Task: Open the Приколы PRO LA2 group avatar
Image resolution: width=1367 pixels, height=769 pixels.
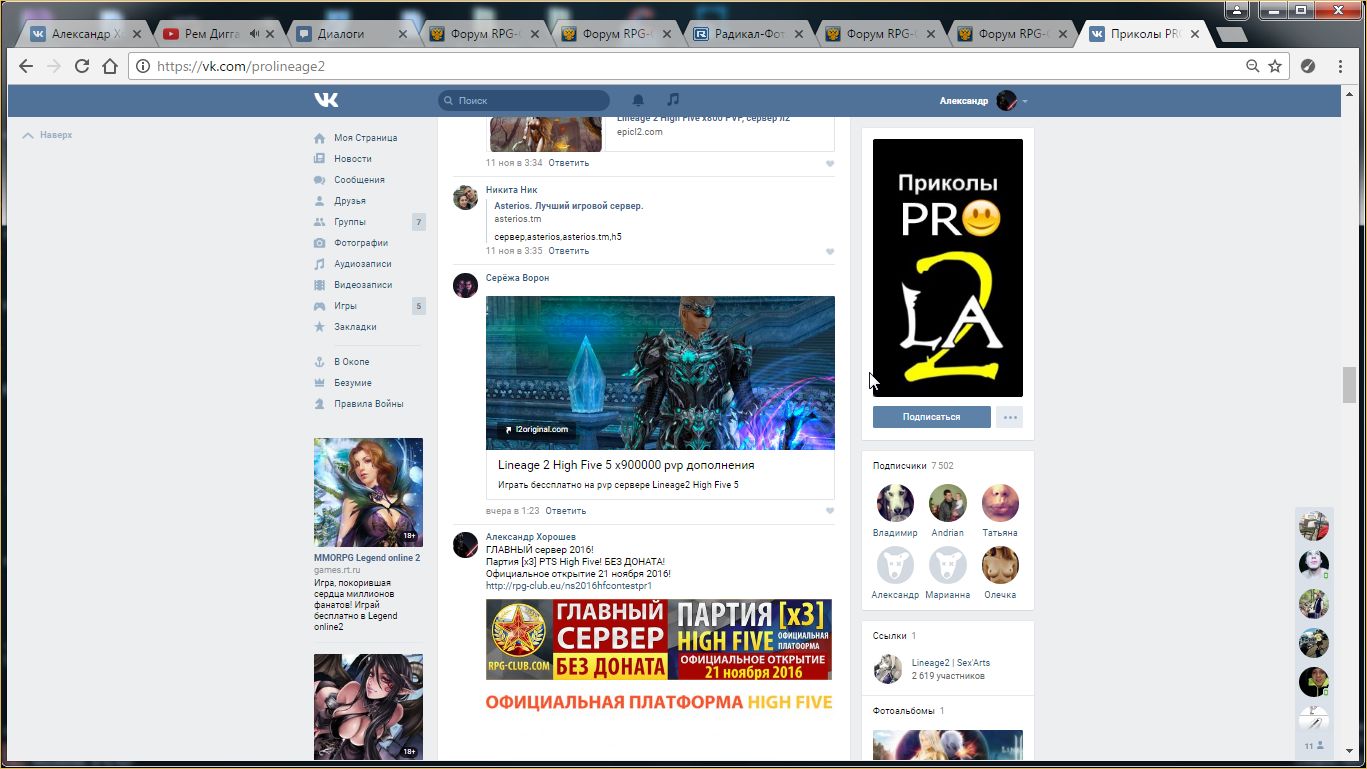Action: [x=948, y=268]
